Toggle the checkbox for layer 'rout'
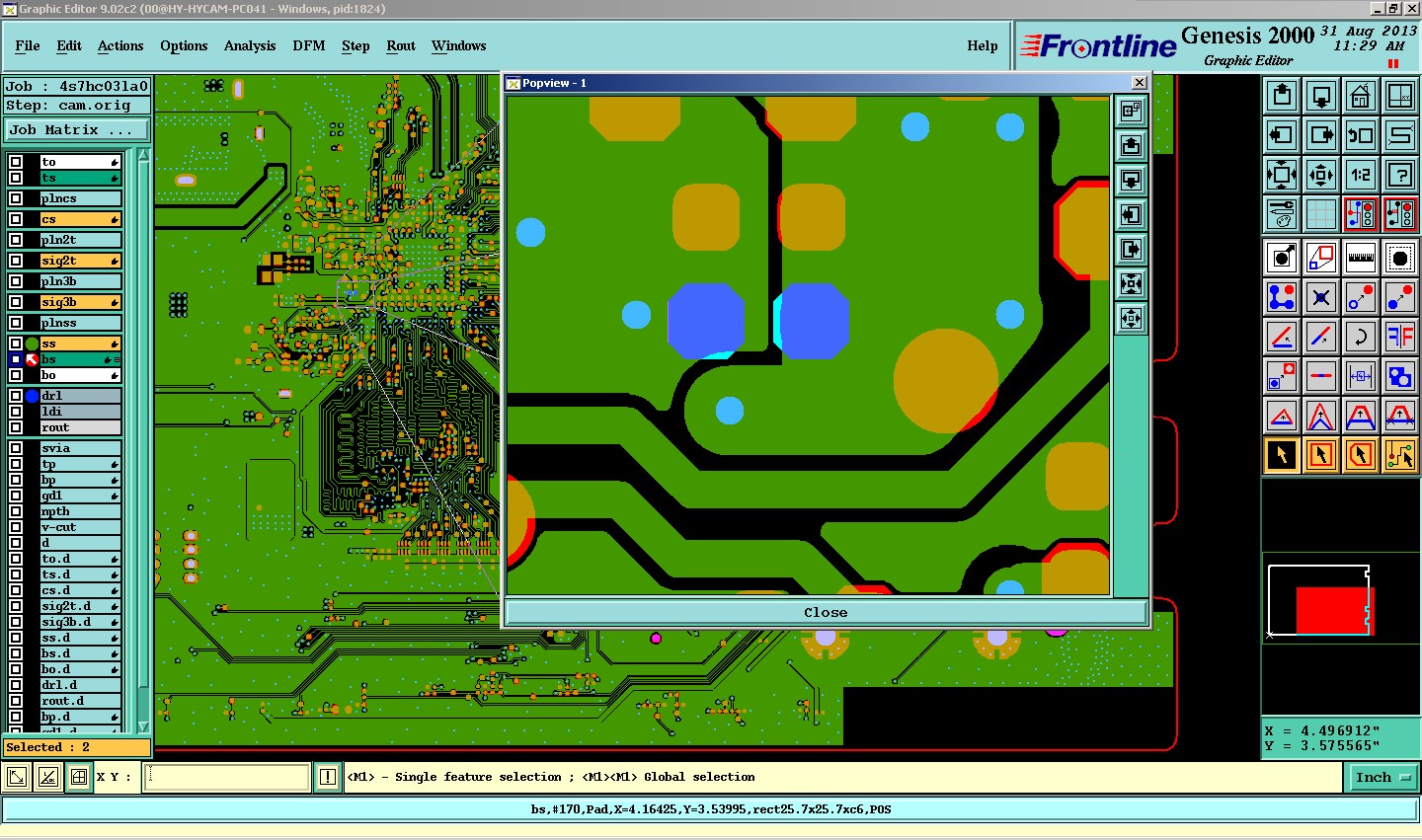This screenshot has width=1422, height=840. pyautogui.click(x=16, y=427)
